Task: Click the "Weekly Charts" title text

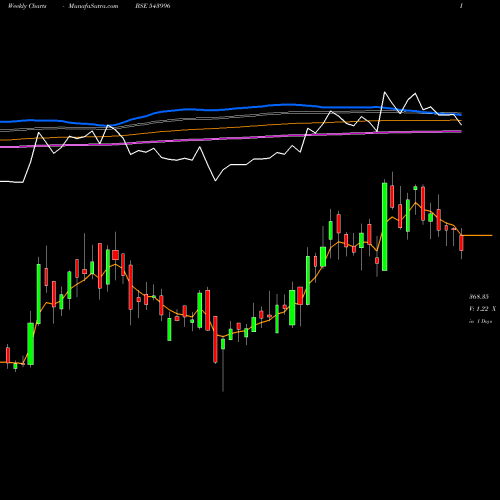Action: pyautogui.click(x=27, y=6)
